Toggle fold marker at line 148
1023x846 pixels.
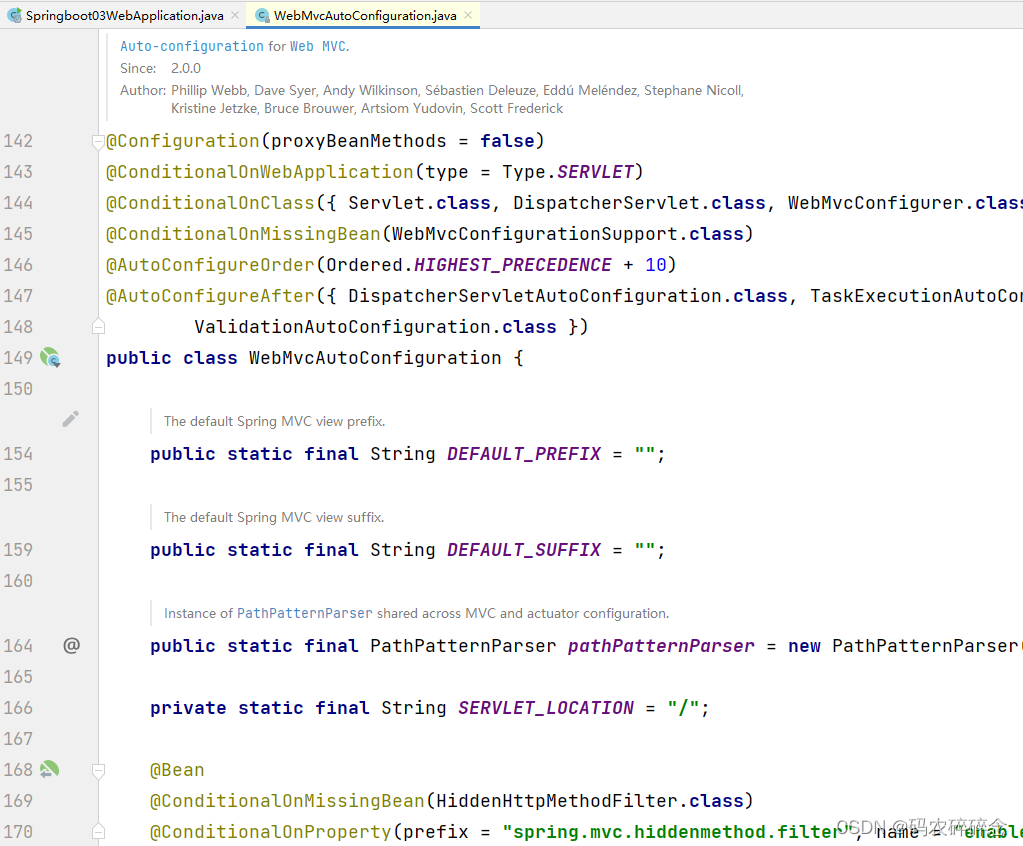(98, 327)
